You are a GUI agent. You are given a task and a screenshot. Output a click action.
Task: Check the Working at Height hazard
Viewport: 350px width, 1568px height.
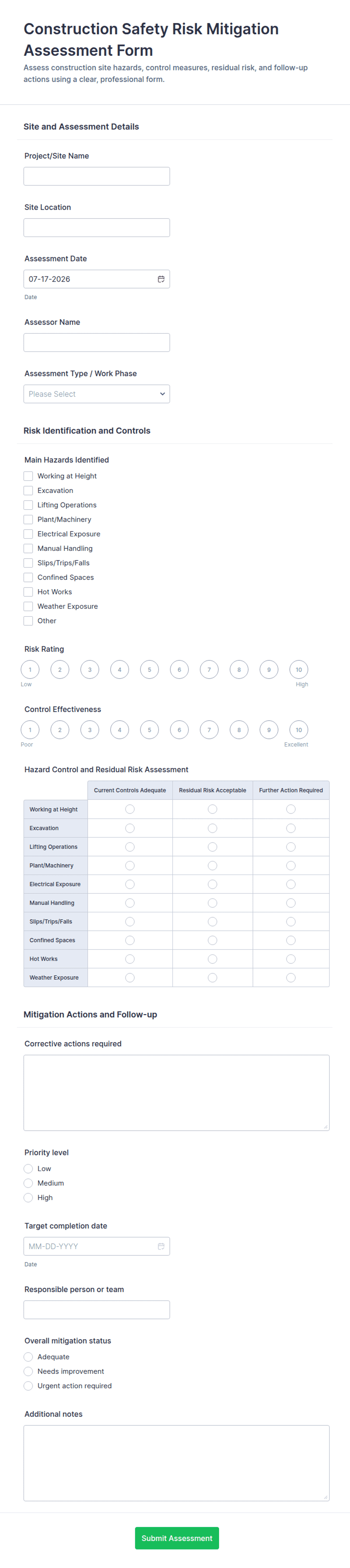click(28, 476)
